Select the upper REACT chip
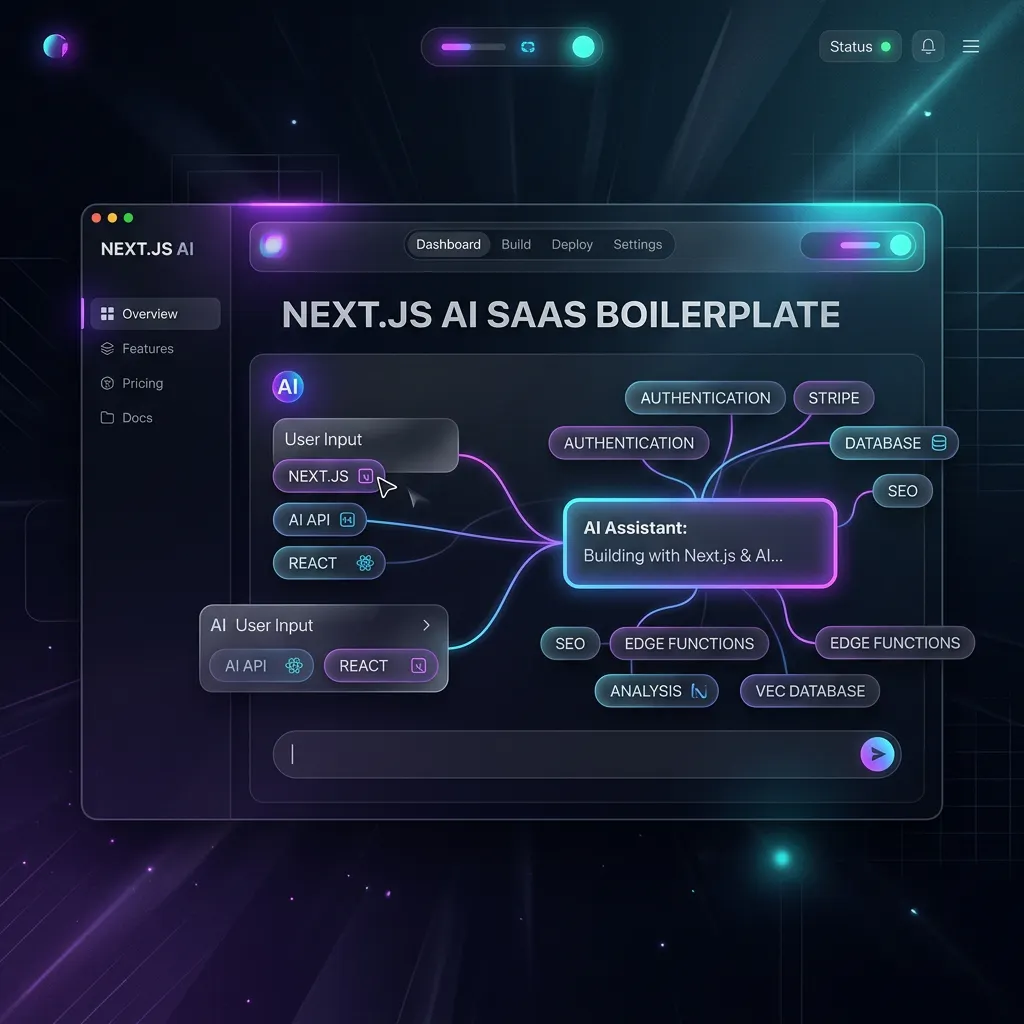Screen dimensions: 1024x1024 328,563
